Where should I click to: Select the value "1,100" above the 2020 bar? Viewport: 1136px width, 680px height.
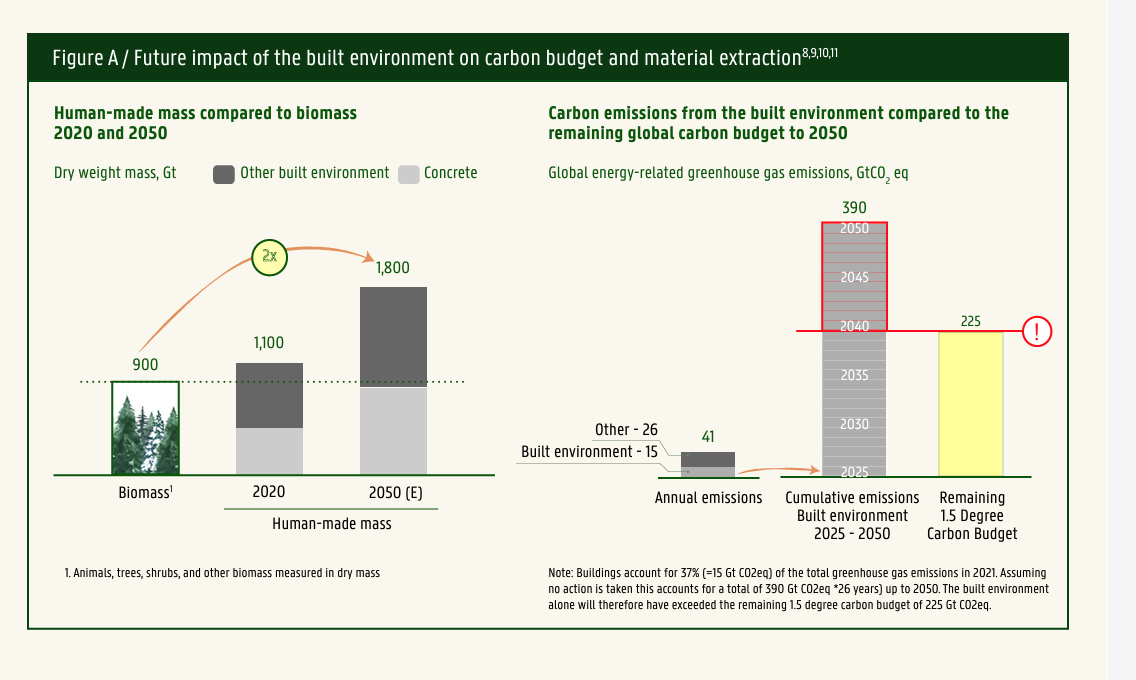tap(269, 343)
